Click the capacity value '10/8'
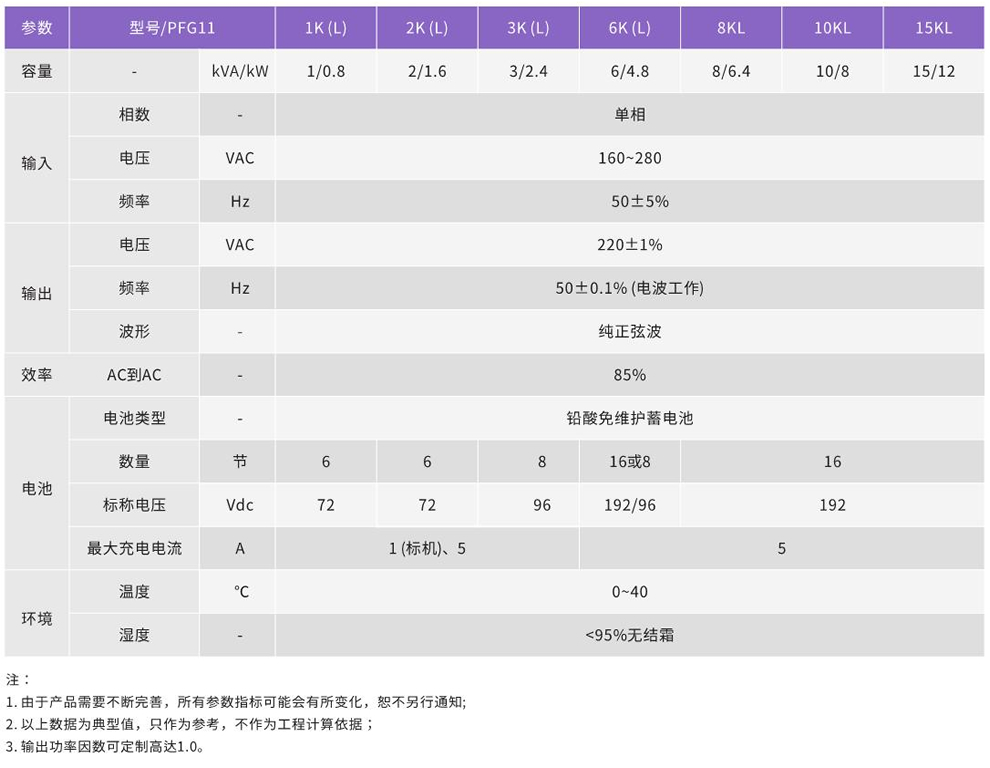This screenshot has height=768, width=990. tap(832, 71)
